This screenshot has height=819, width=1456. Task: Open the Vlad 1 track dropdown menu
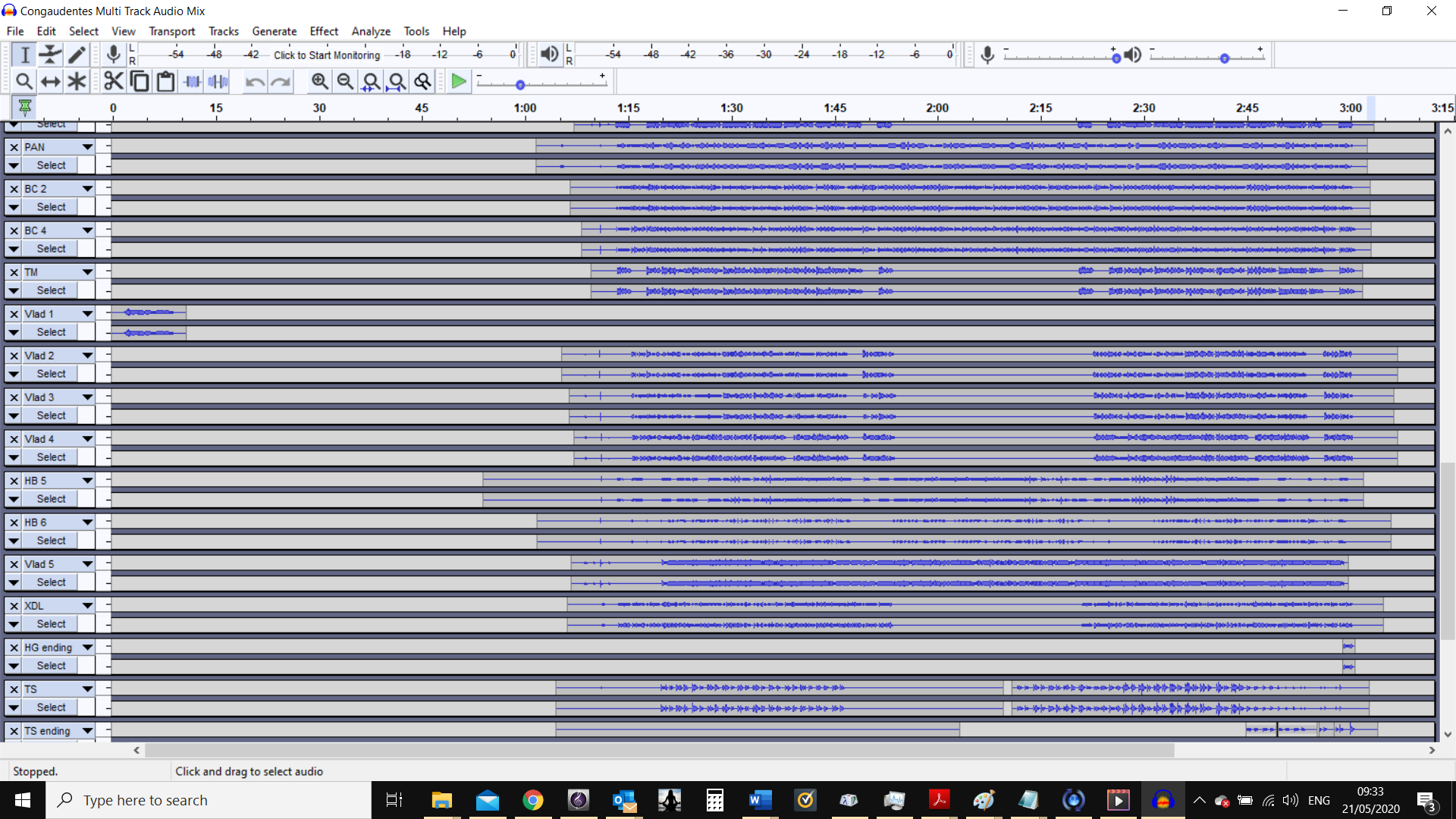pos(87,314)
